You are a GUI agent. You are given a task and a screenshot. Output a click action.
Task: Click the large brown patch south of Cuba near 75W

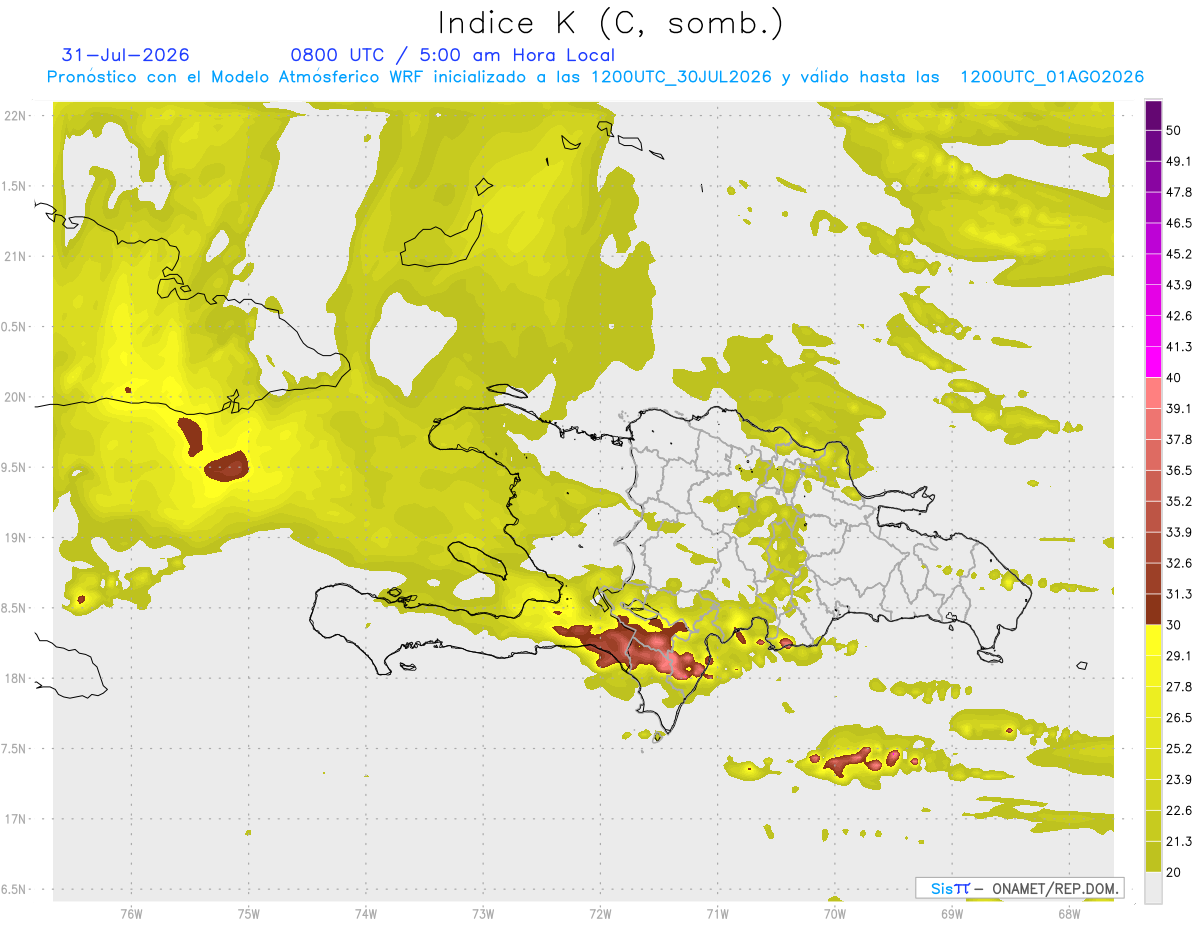pyautogui.click(x=227, y=465)
